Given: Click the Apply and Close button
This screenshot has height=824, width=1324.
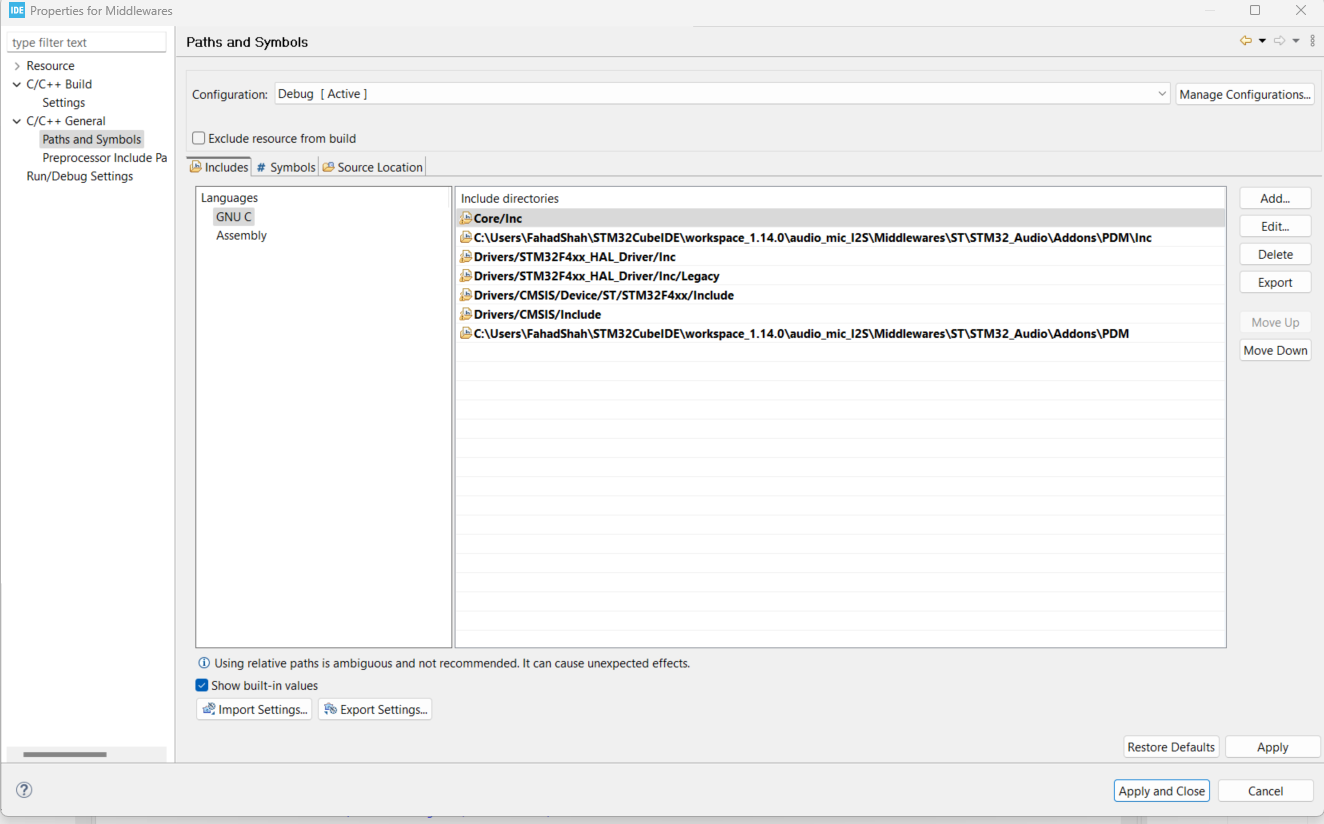Looking at the screenshot, I should pos(1161,790).
